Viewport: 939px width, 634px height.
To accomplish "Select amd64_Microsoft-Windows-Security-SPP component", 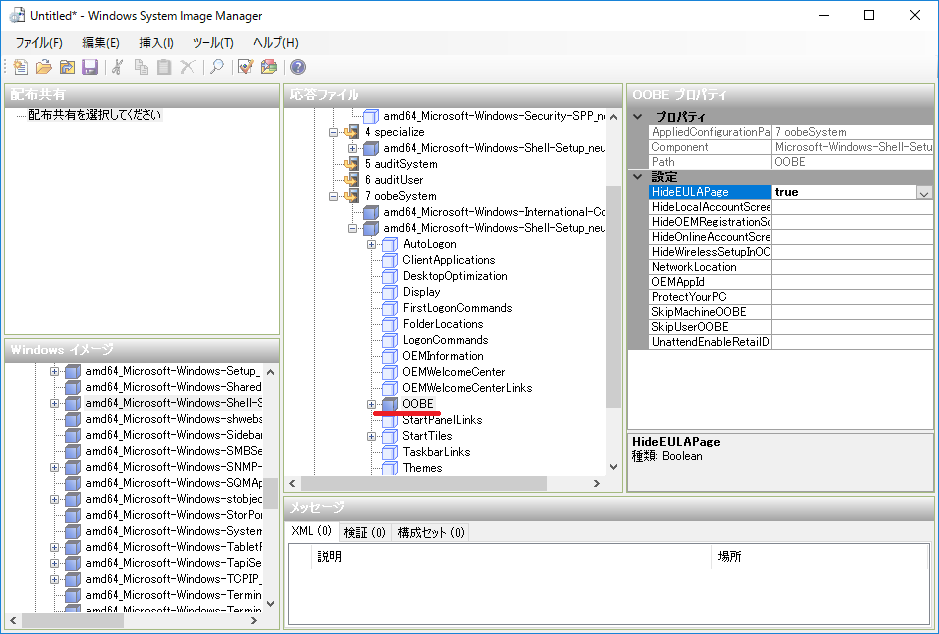I will click(494, 116).
